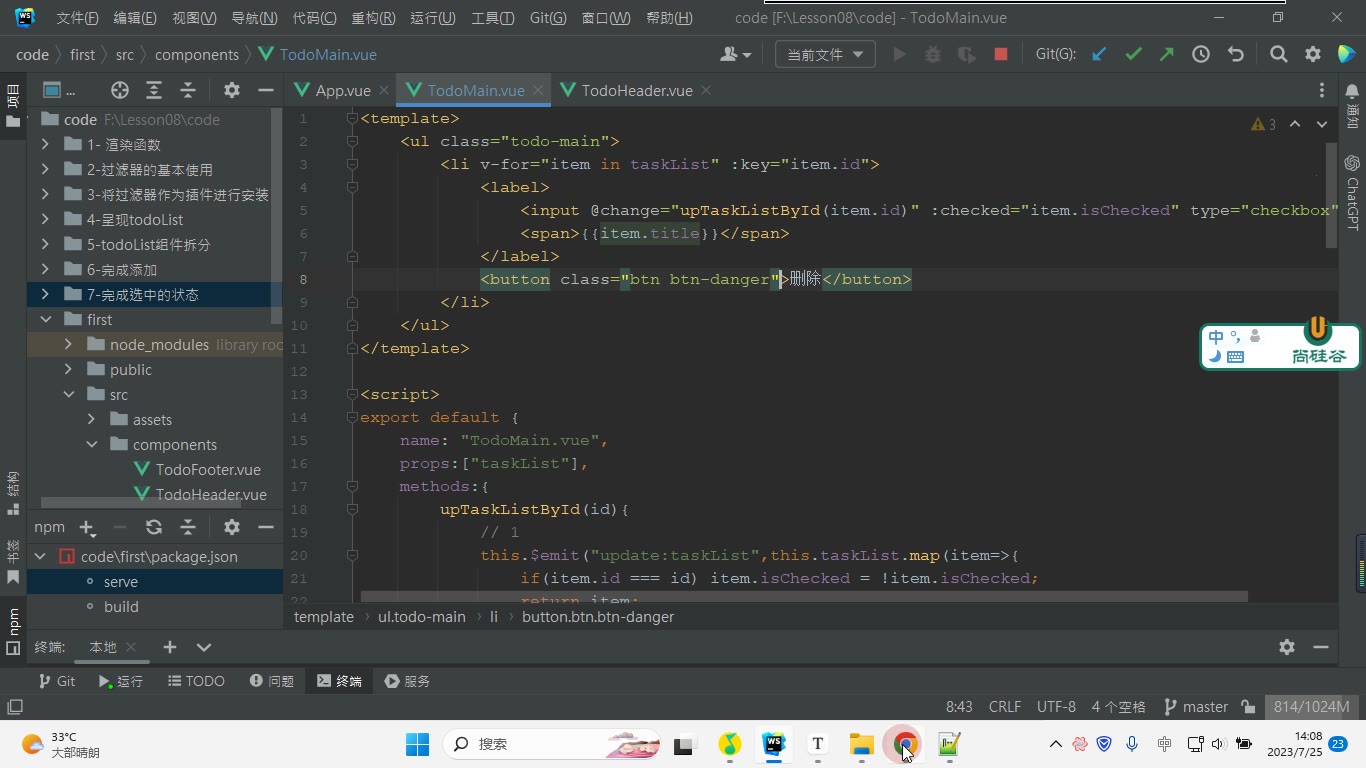Open the terminal session dropdown arrow

[x=204, y=647]
